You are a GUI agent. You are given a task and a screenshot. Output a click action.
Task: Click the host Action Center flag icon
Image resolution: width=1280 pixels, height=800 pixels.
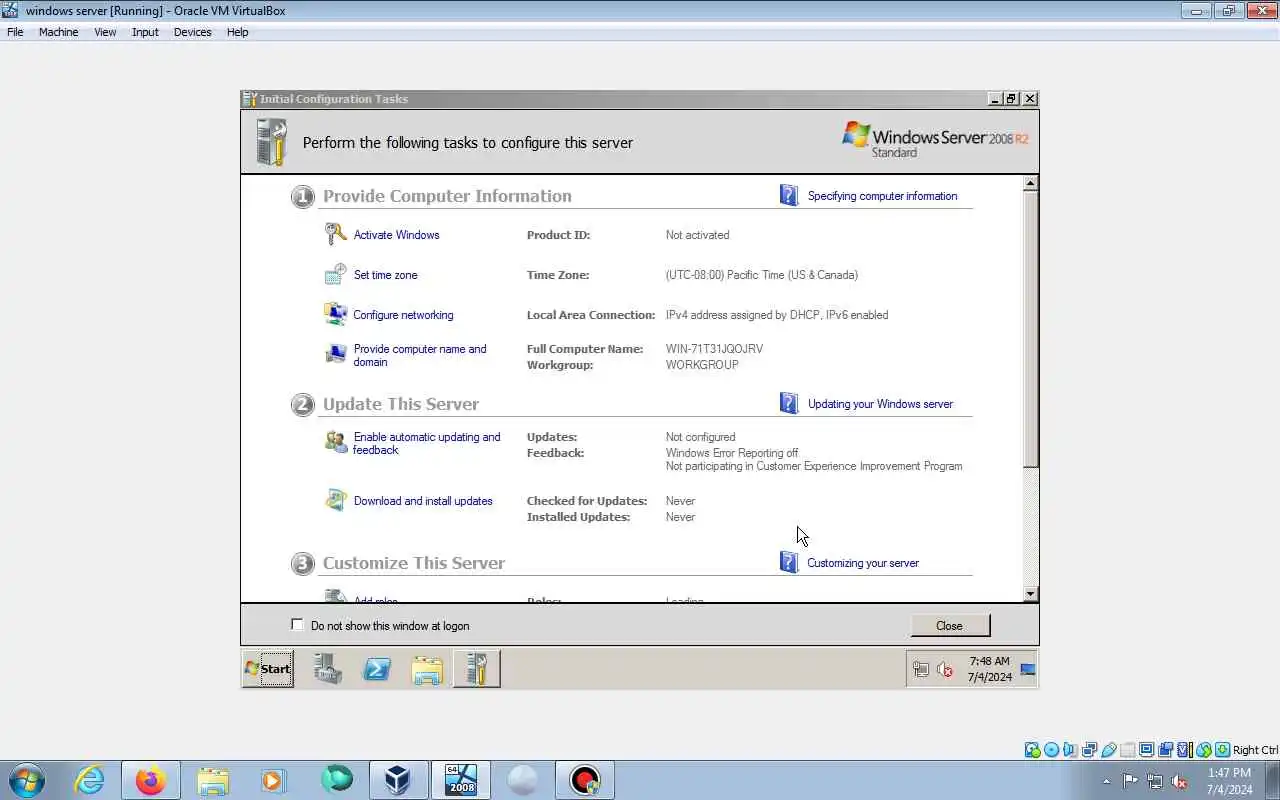1130,781
